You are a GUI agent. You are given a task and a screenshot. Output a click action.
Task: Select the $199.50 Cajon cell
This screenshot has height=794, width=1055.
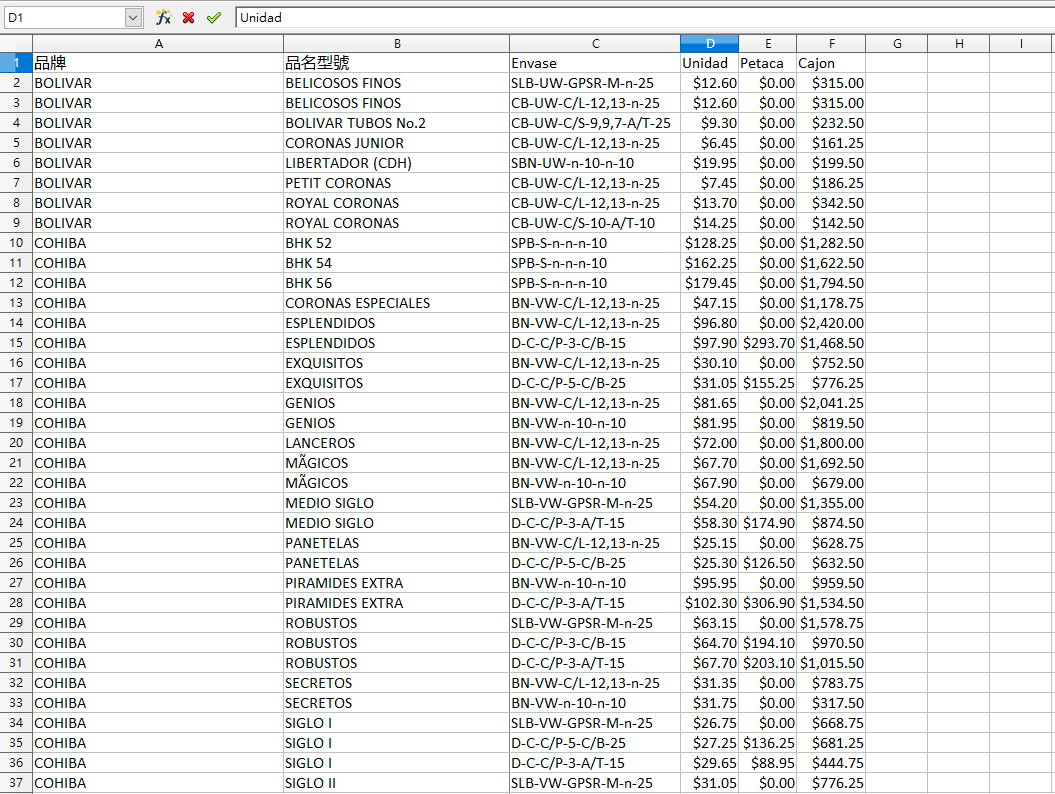831,163
